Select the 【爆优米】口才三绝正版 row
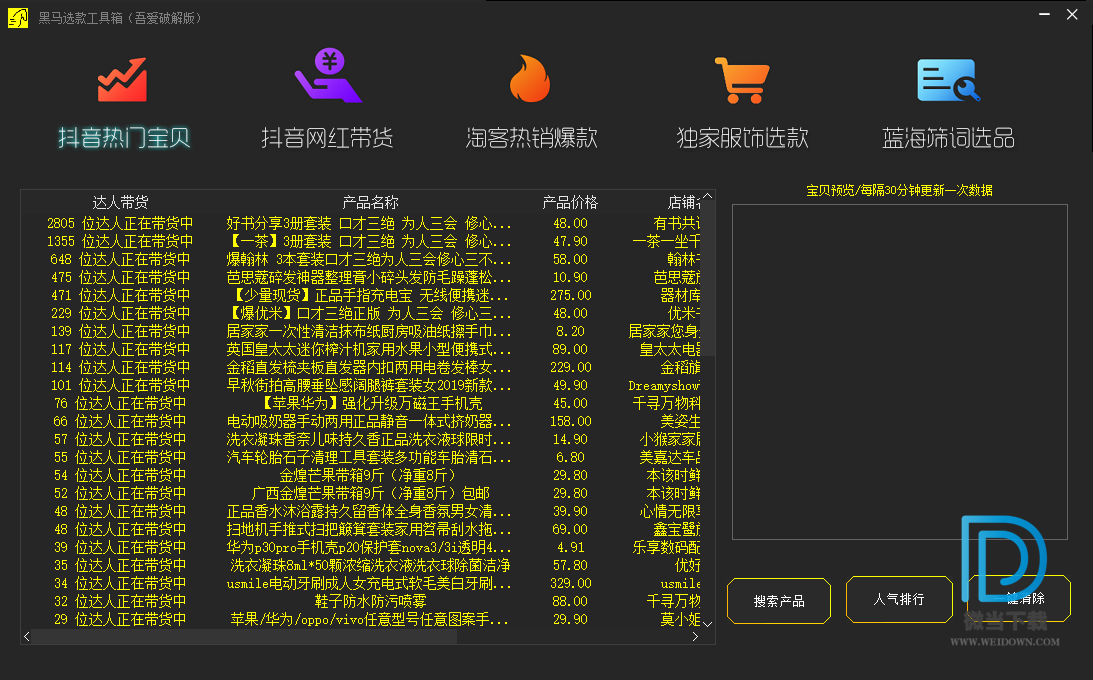1093x680 pixels. tap(360, 314)
